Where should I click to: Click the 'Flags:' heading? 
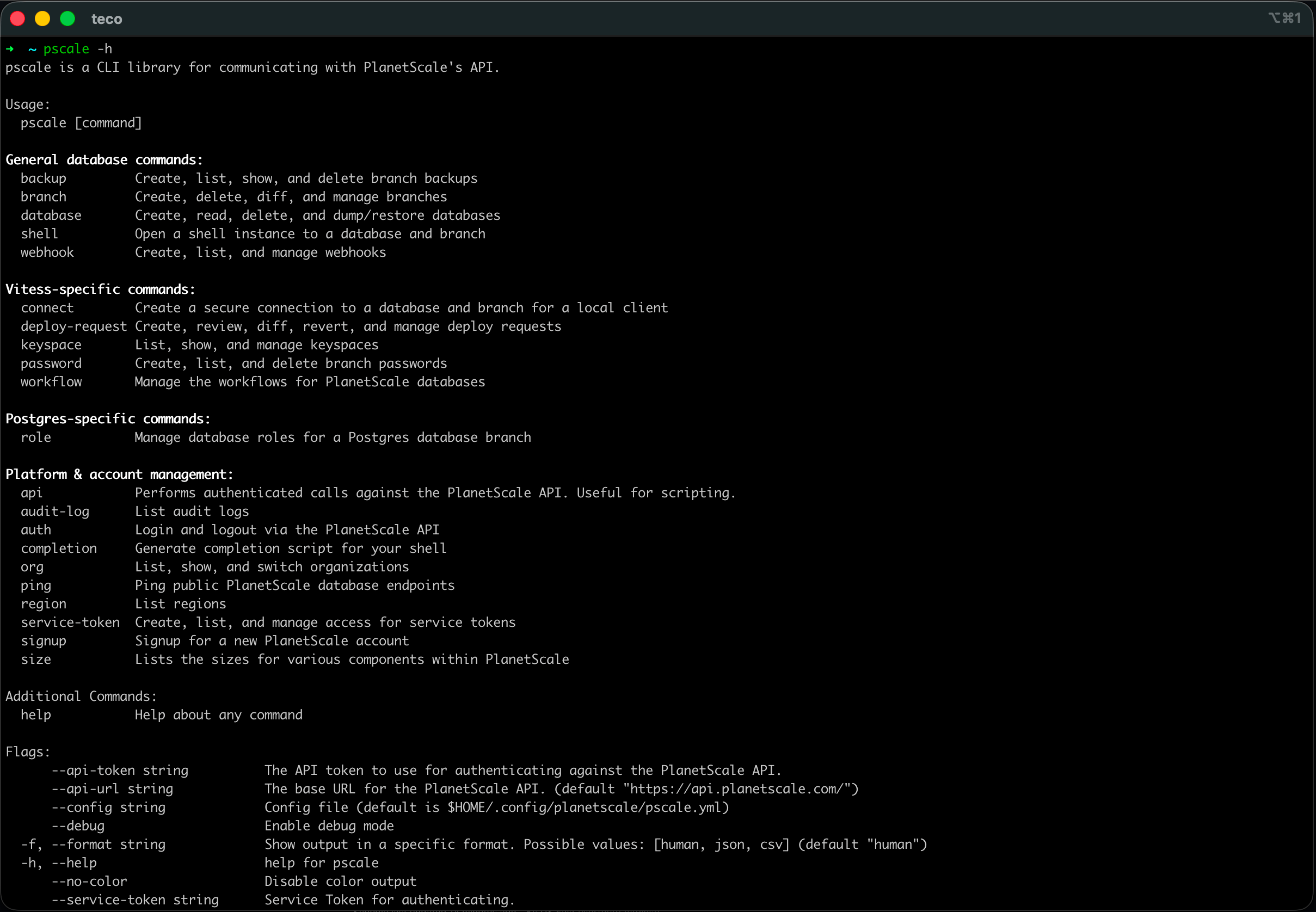[x=28, y=752]
